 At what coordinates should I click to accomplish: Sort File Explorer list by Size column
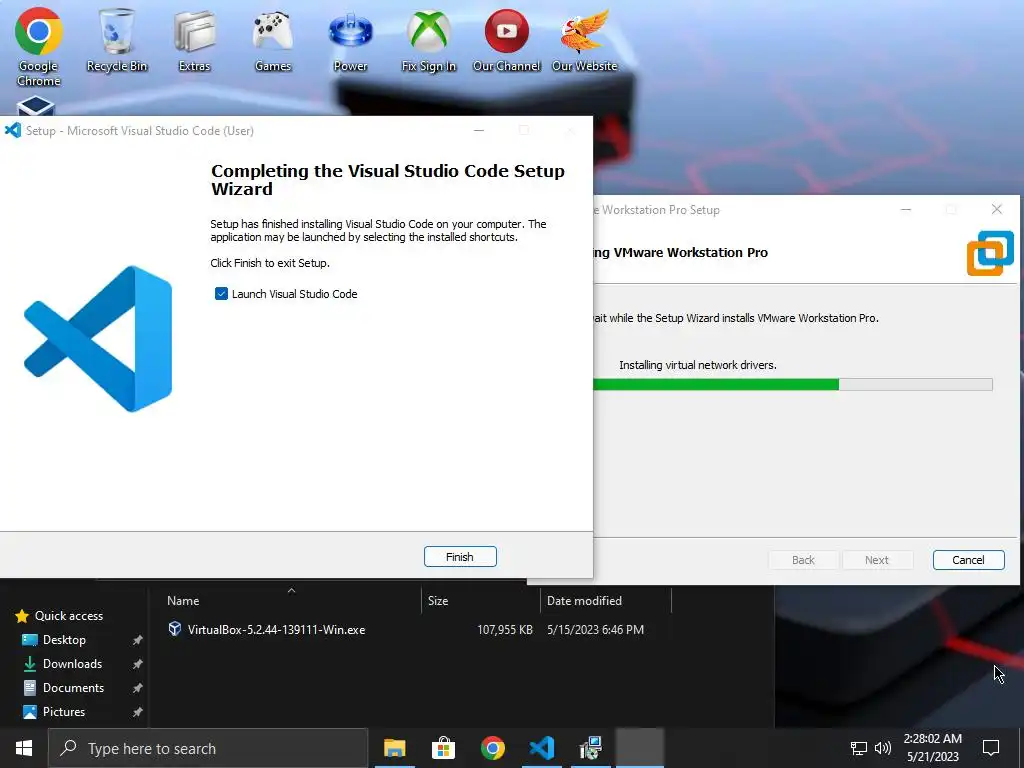pyautogui.click(x=438, y=601)
